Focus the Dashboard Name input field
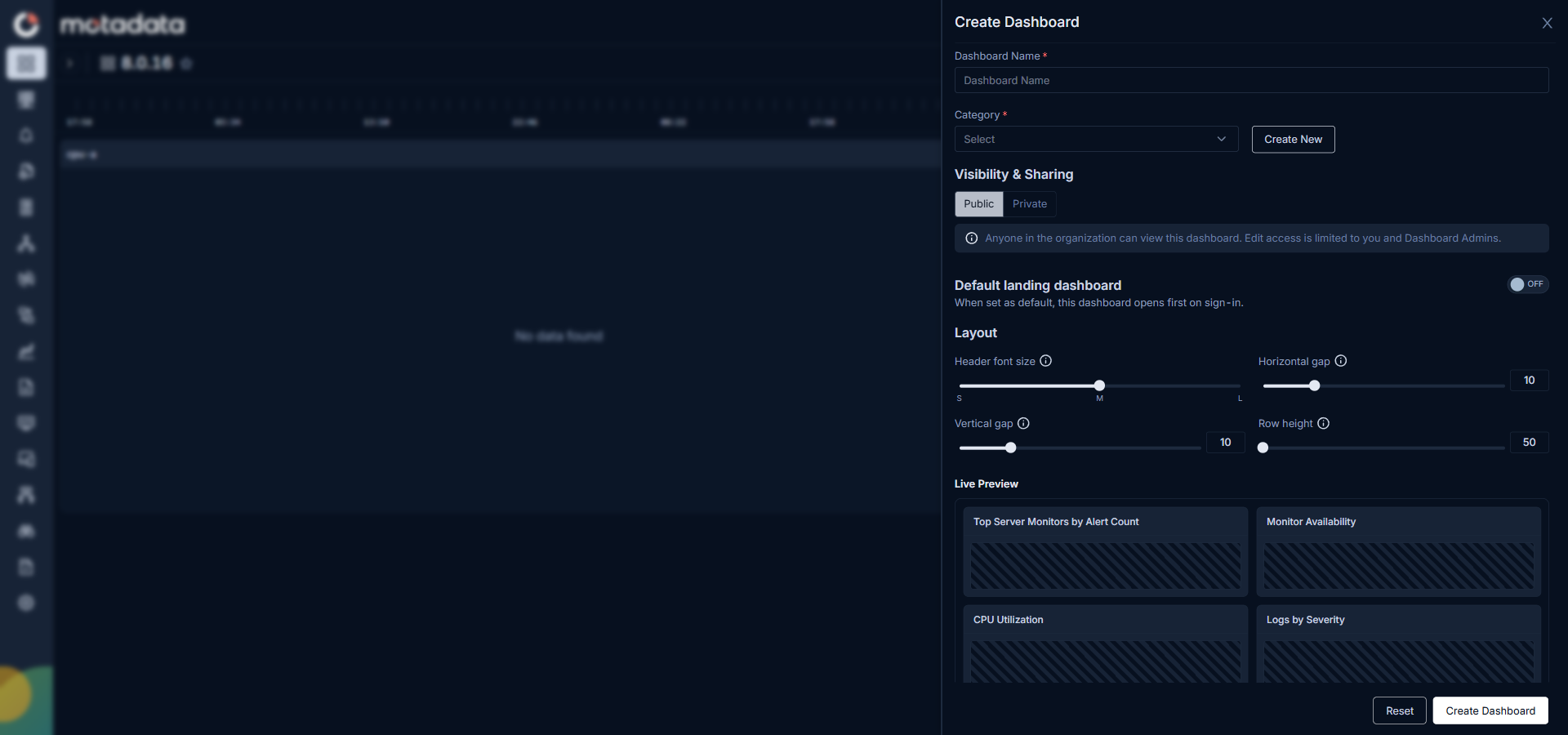Viewport: 1568px width, 735px height. pos(1251,81)
